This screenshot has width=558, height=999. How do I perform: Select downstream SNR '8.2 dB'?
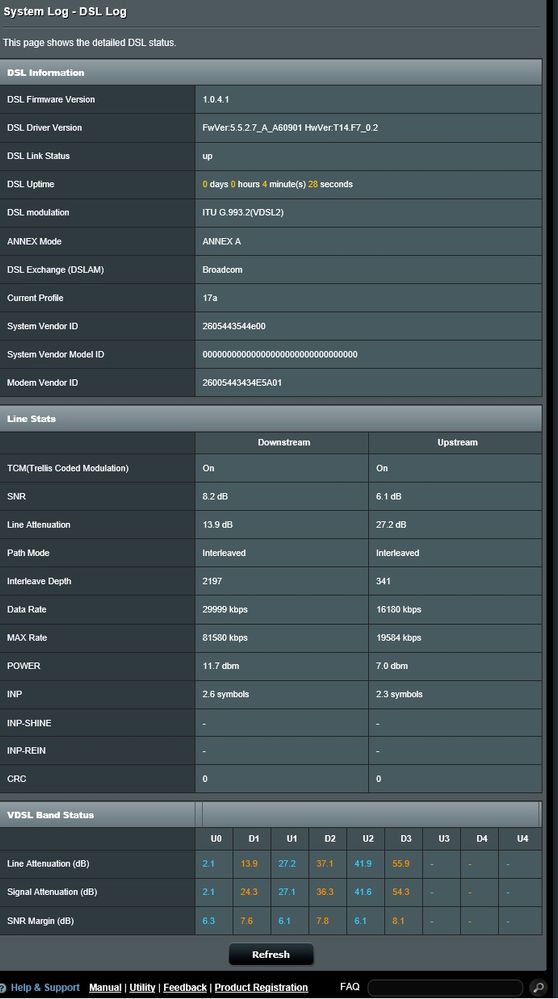point(215,496)
